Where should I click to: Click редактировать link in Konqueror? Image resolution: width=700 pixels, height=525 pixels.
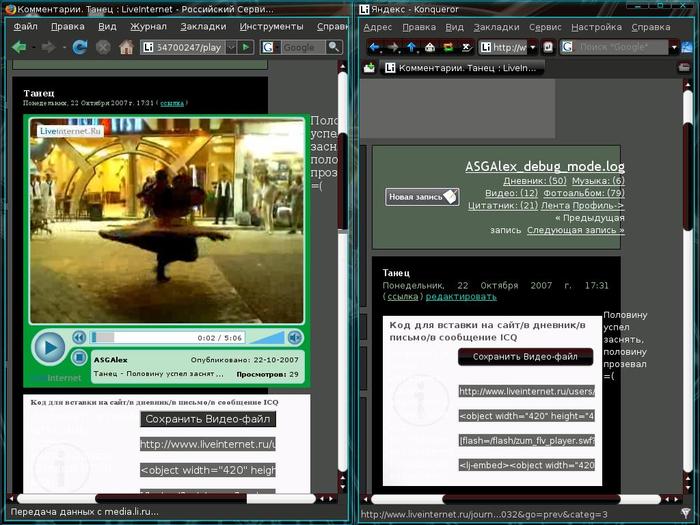click(x=461, y=296)
